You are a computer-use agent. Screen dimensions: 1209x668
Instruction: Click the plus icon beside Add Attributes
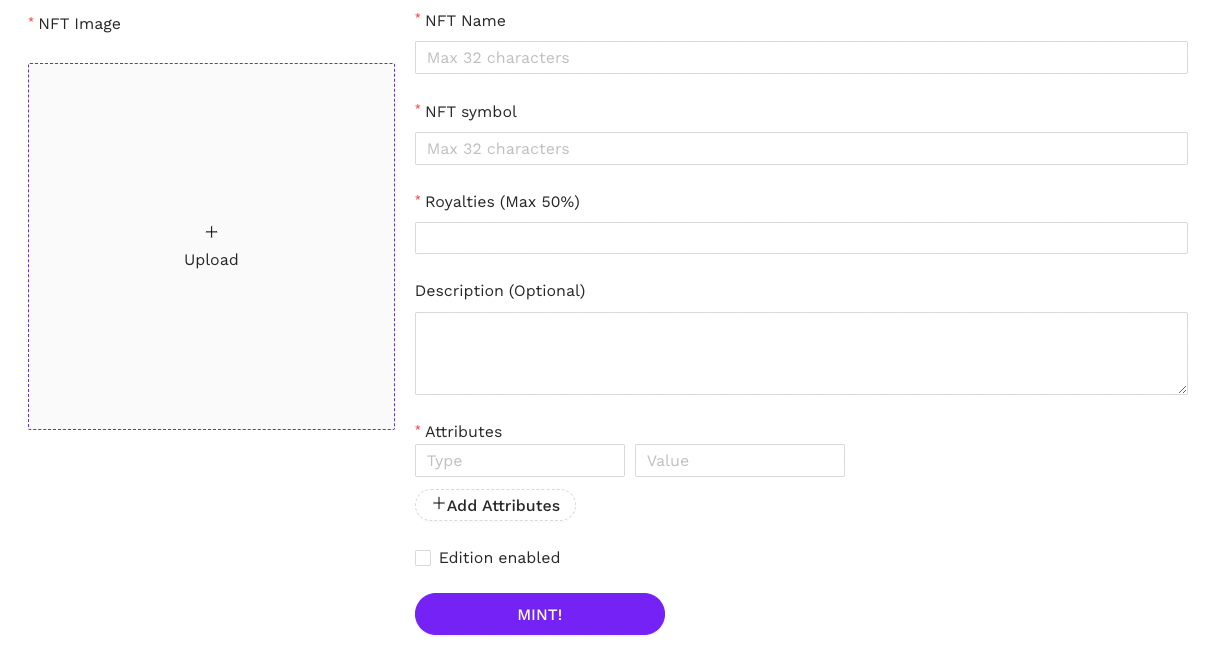pyautogui.click(x=438, y=504)
